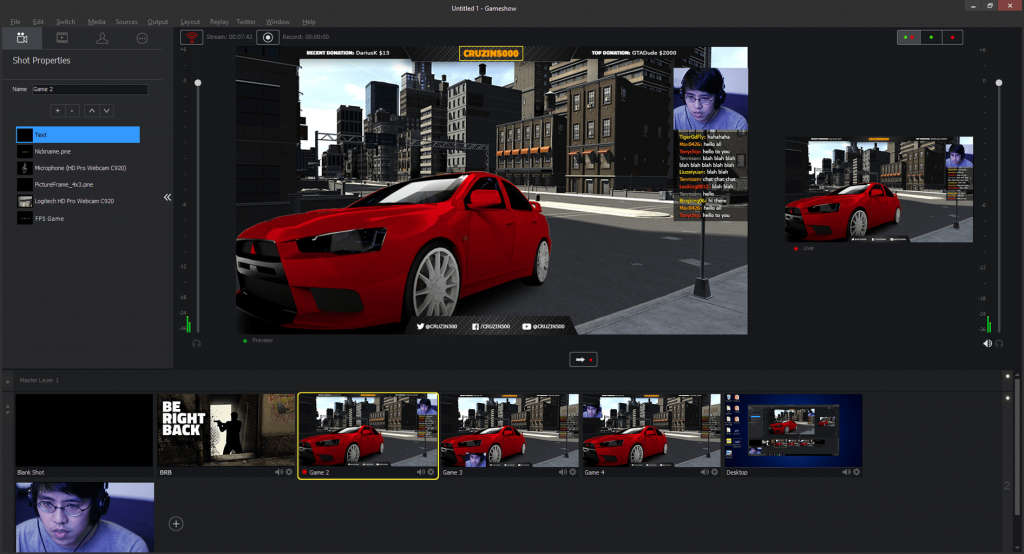1024x554 pixels.
Task: Select the webcam face shot thumbnail
Action: pyautogui.click(x=85, y=517)
